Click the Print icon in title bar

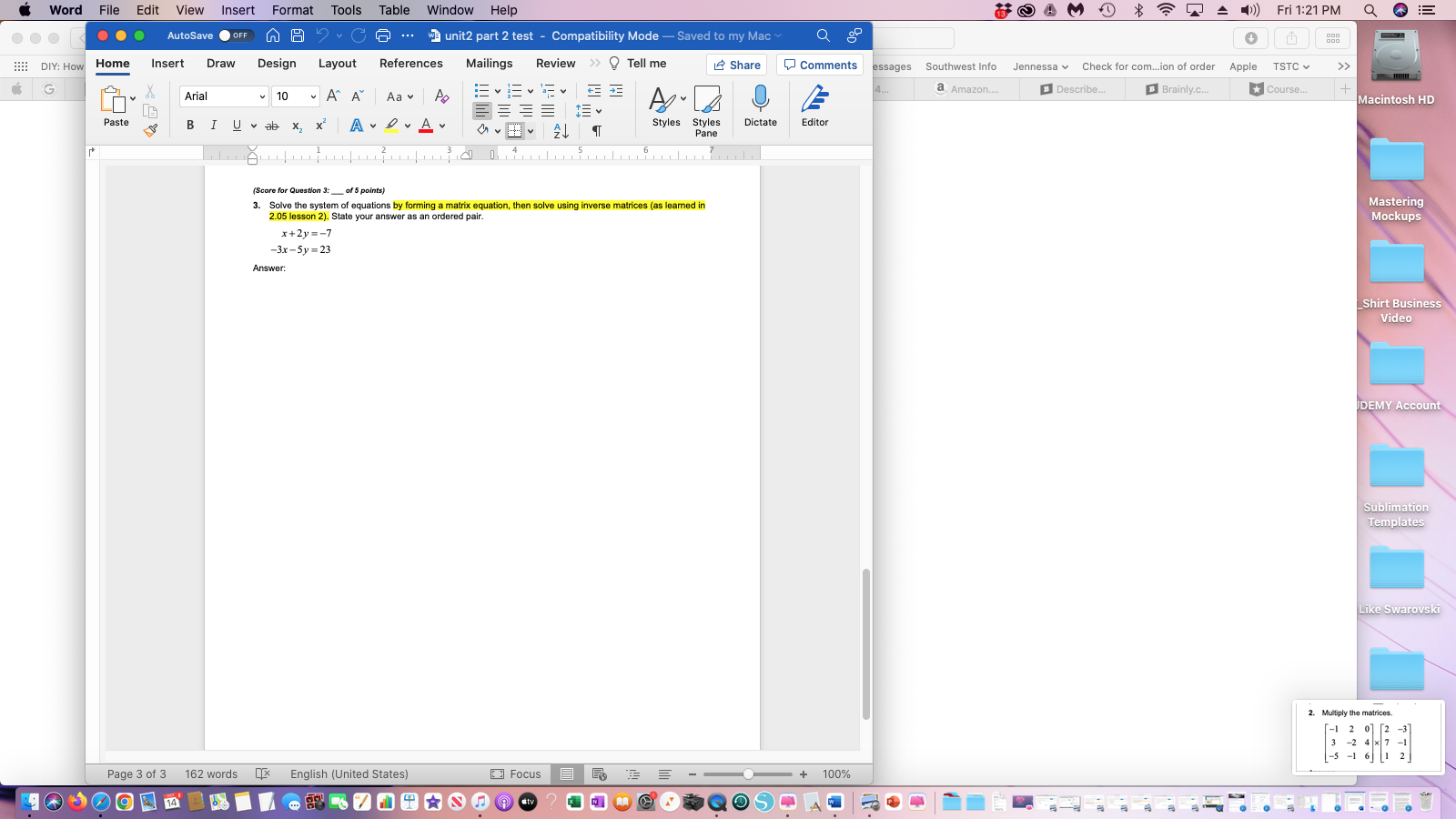[383, 35]
